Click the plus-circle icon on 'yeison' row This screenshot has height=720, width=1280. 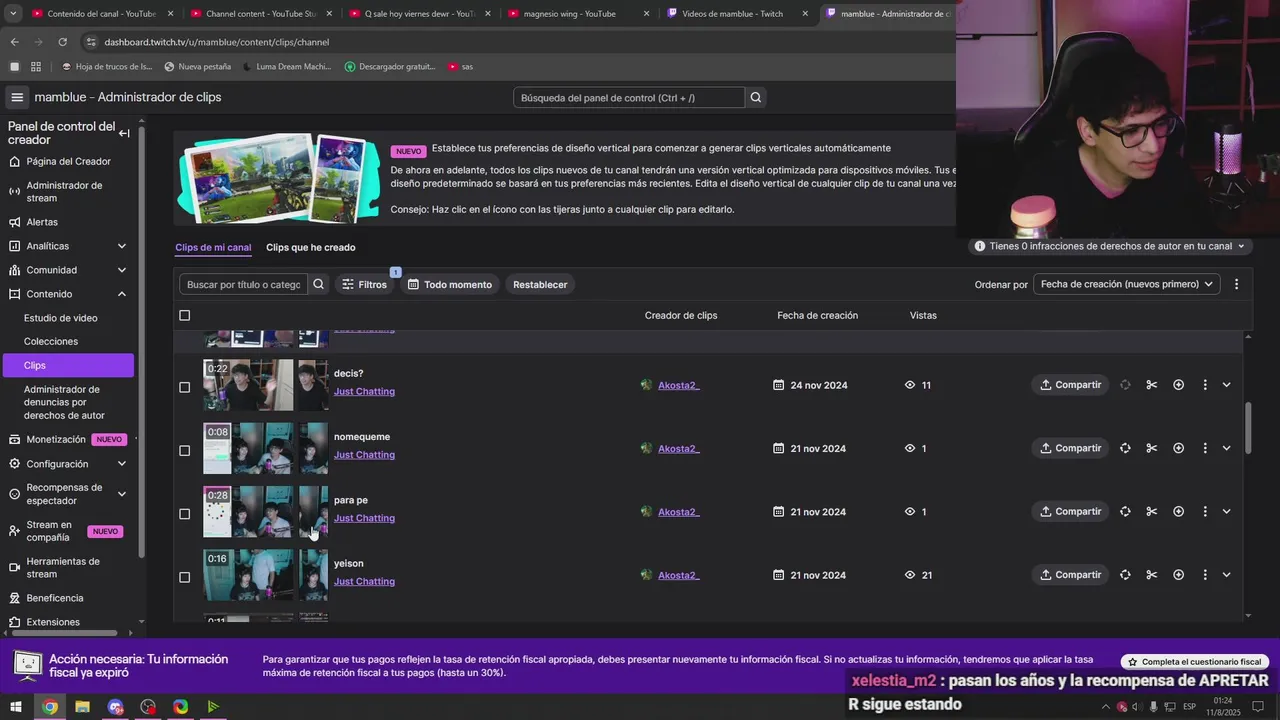pos(1178,575)
